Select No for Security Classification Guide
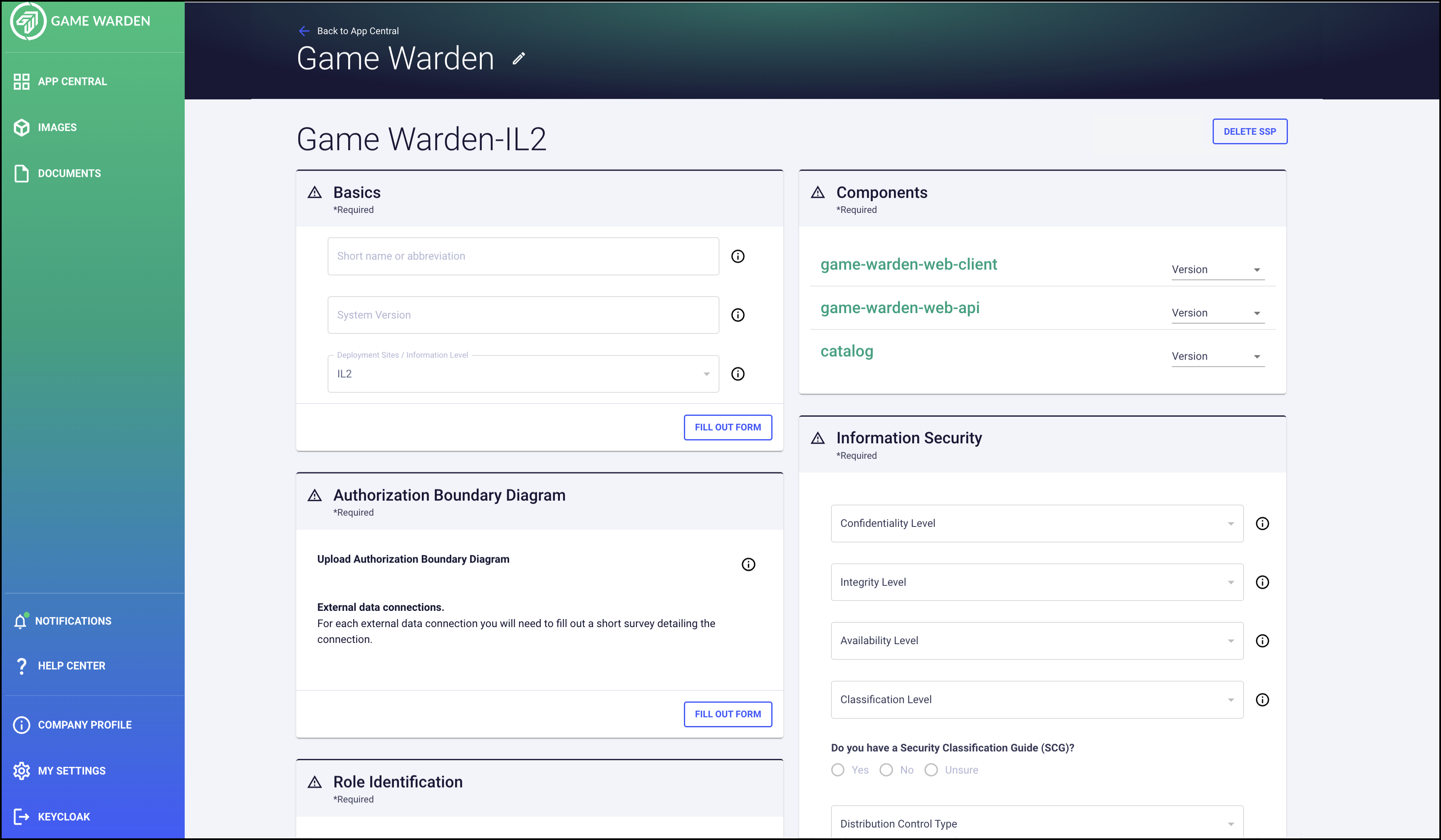Image resolution: width=1441 pixels, height=840 pixels. pos(886,770)
